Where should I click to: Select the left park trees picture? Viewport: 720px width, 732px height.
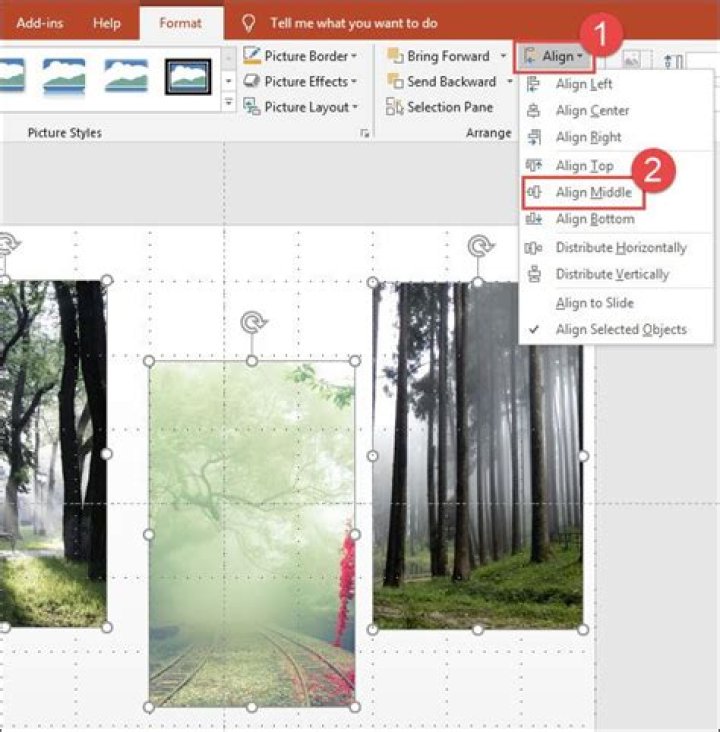(52, 453)
